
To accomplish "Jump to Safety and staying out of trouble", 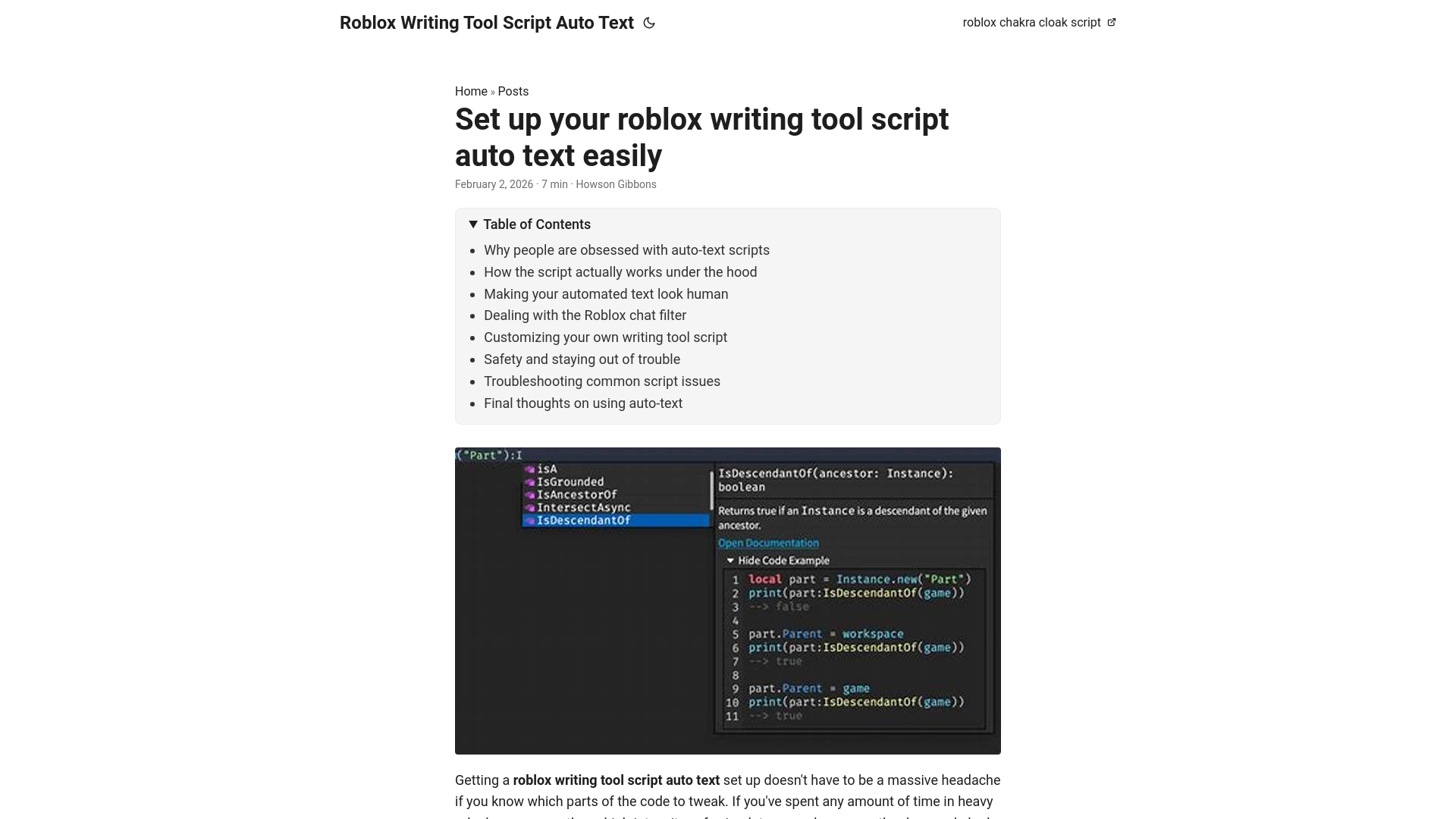I will 582,359.
